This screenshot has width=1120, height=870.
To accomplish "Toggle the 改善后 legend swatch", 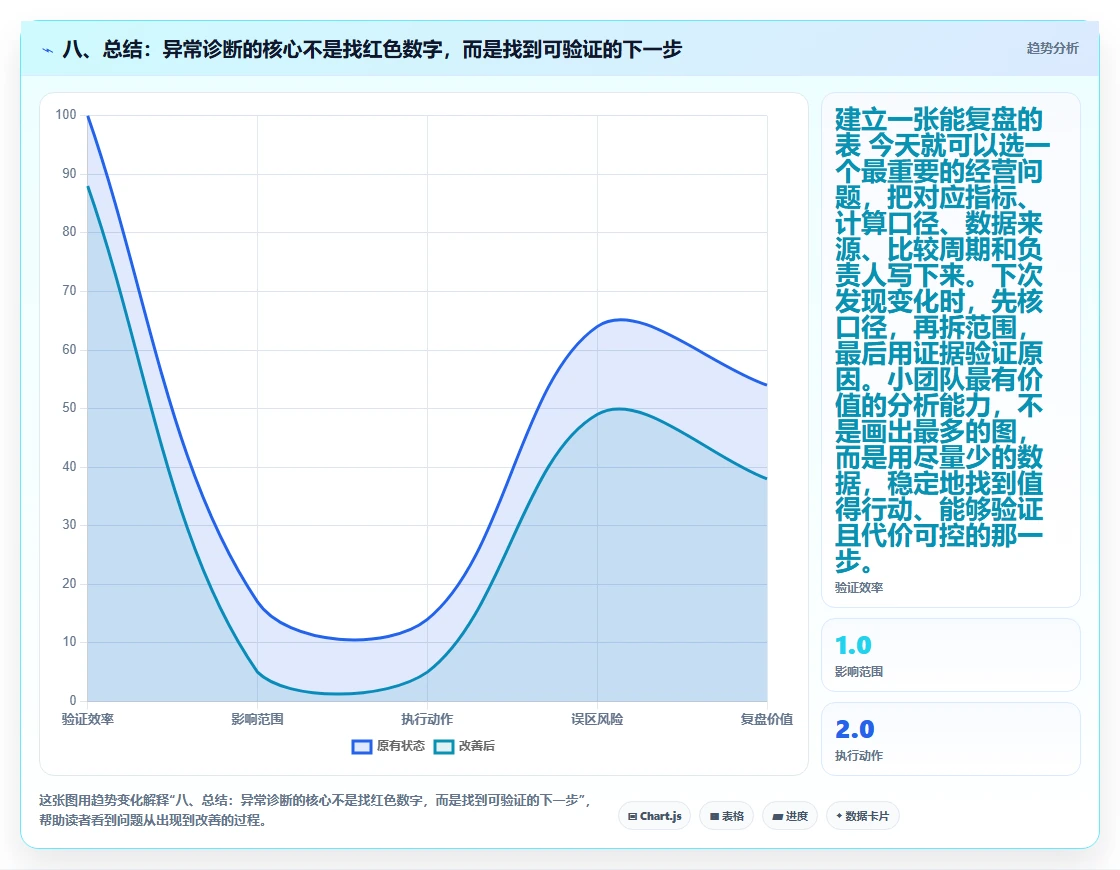I will coord(444,746).
